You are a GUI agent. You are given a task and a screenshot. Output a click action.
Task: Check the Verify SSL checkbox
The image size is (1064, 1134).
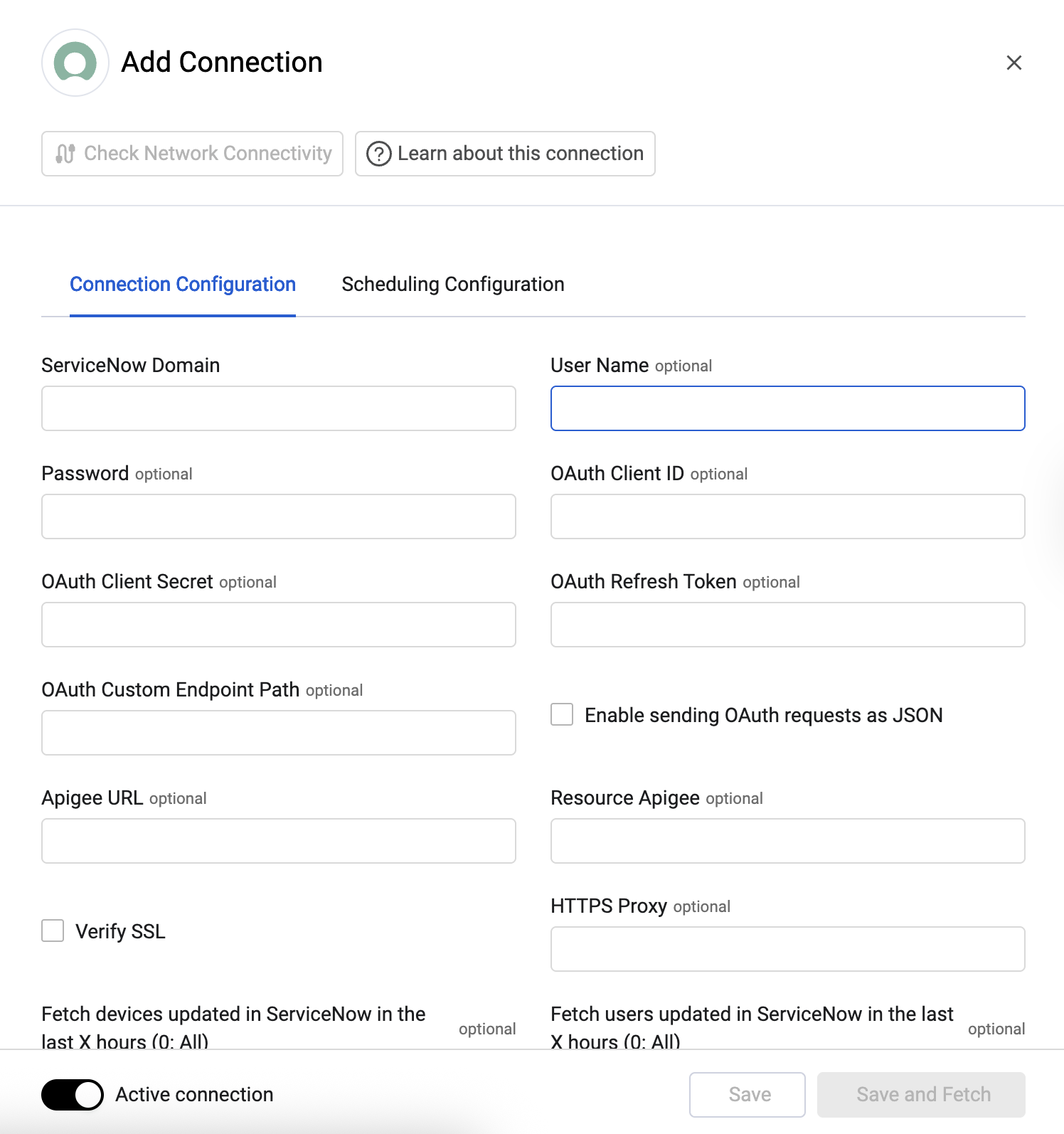coord(53,931)
